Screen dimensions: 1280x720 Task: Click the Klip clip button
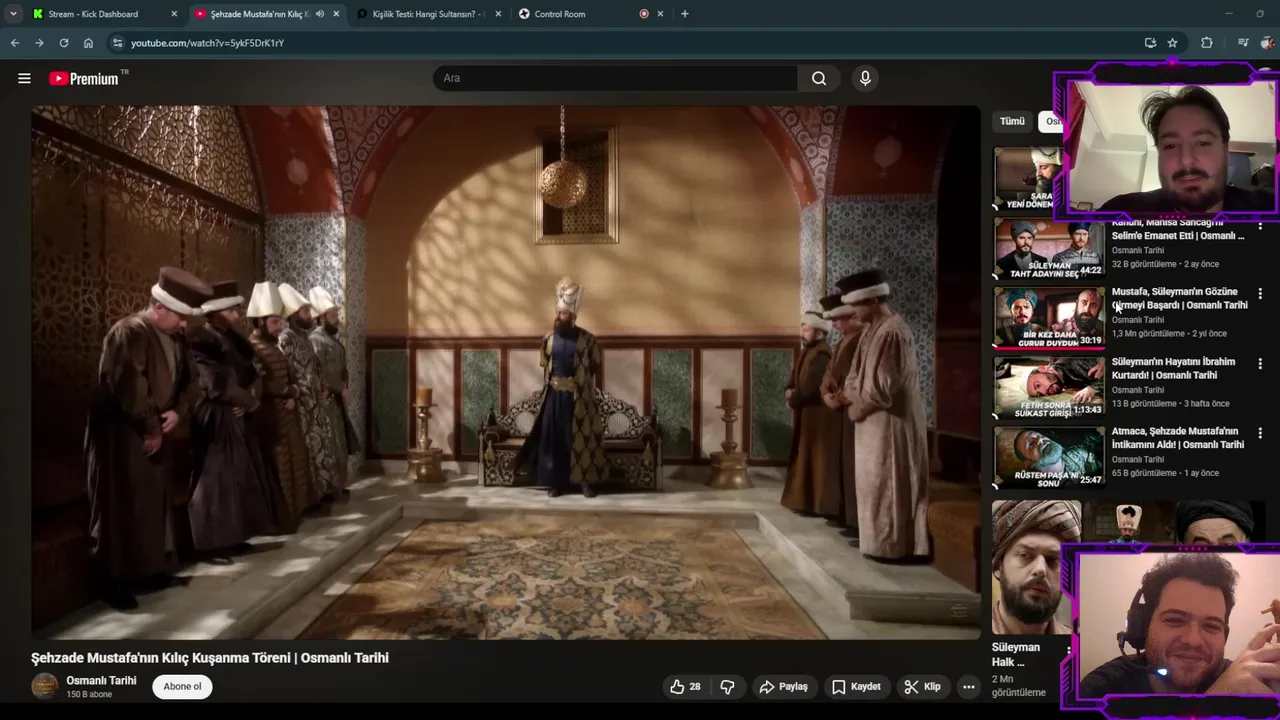click(x=922, y=687)
